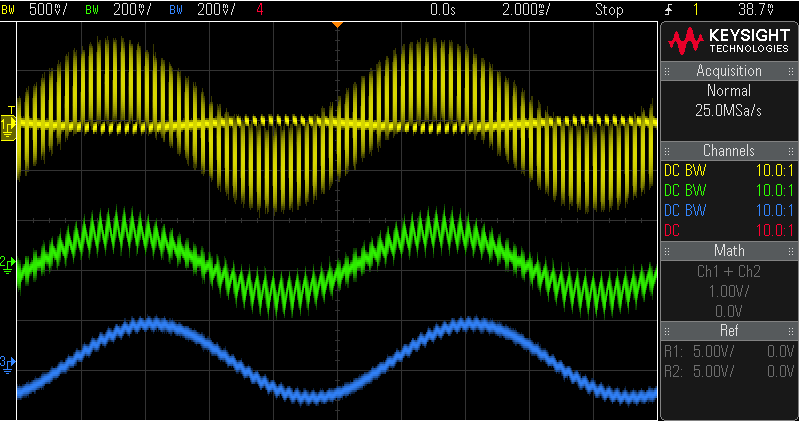Expand the Channels panel header
The height and width of the screenshot is (421, 799).
point(729,149)
